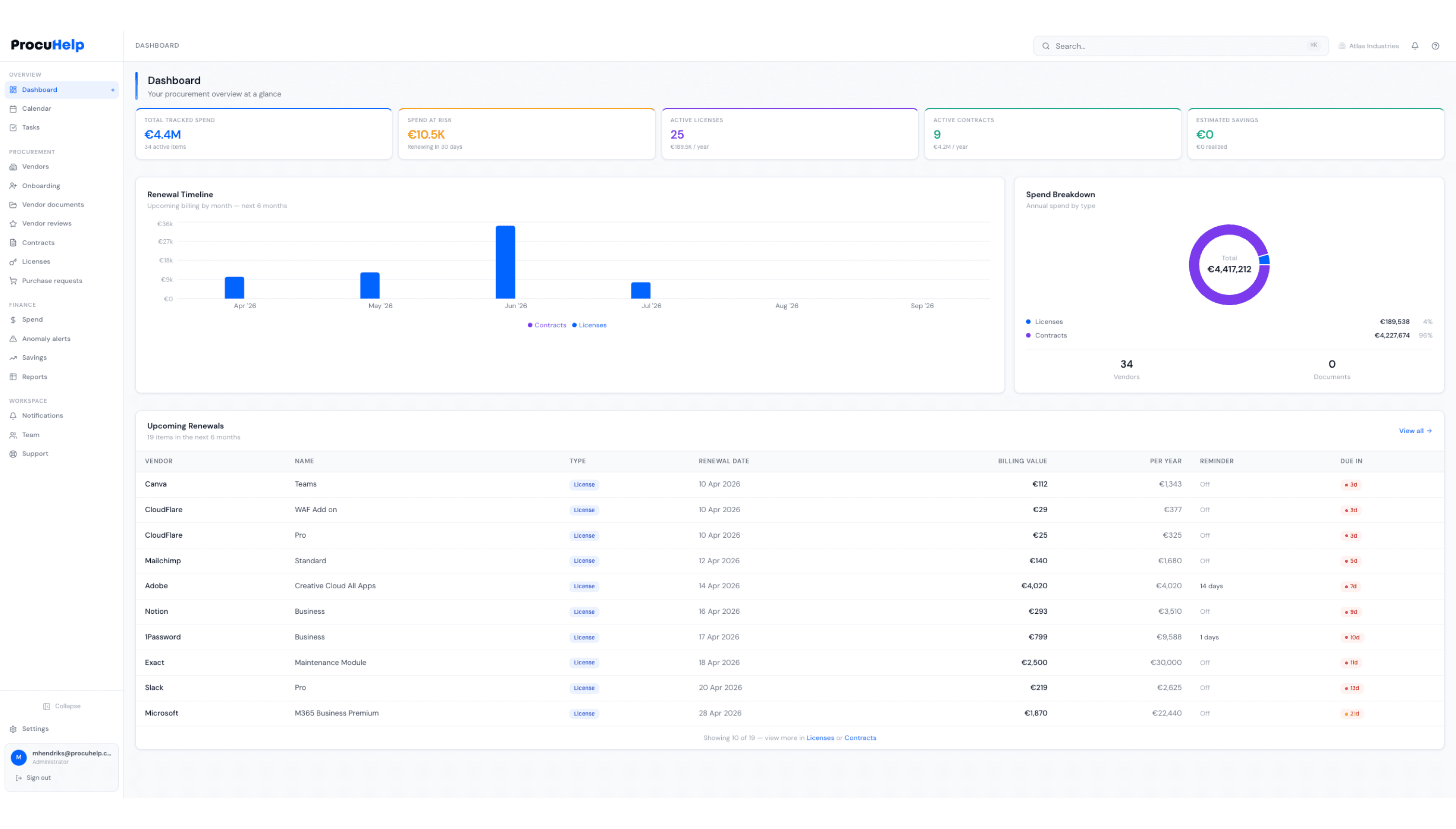Viewport: 1456px width, 829px height.
Task: Sign out of the account
Action: point(38,778)
